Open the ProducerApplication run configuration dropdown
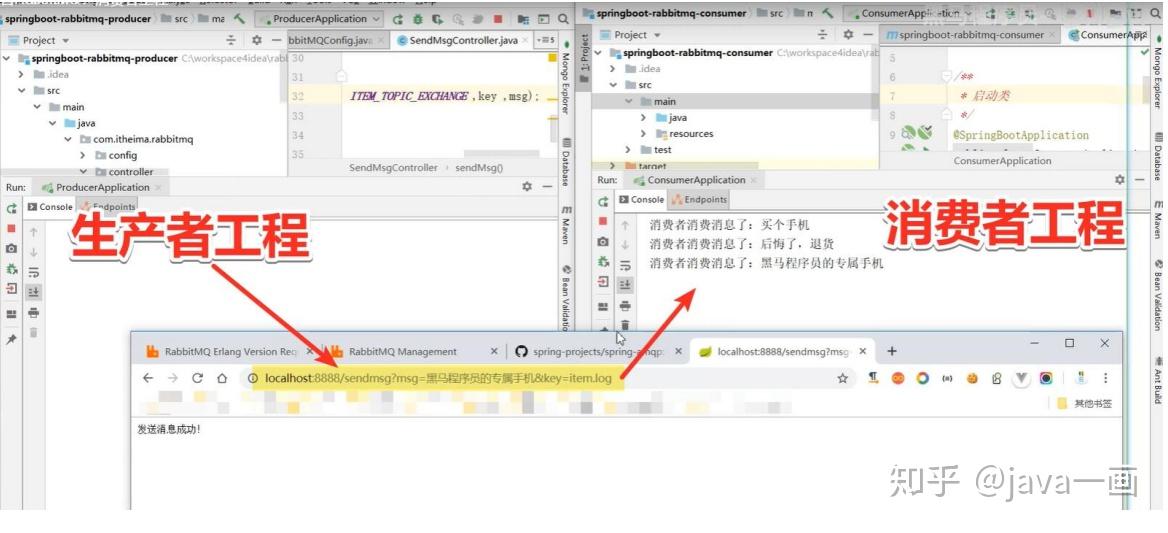This screenshot has width=1168, height=533. (x=319, y=19)
